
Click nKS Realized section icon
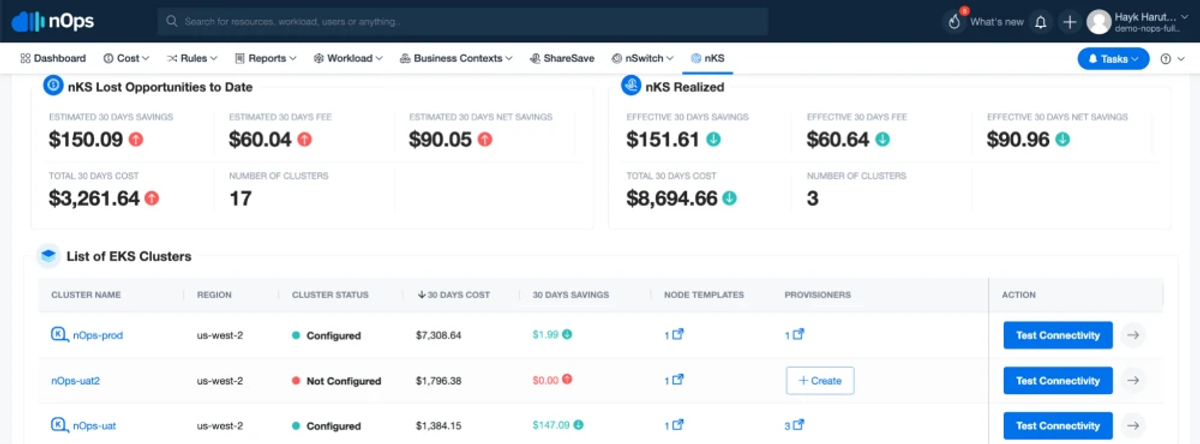[631, 86]
